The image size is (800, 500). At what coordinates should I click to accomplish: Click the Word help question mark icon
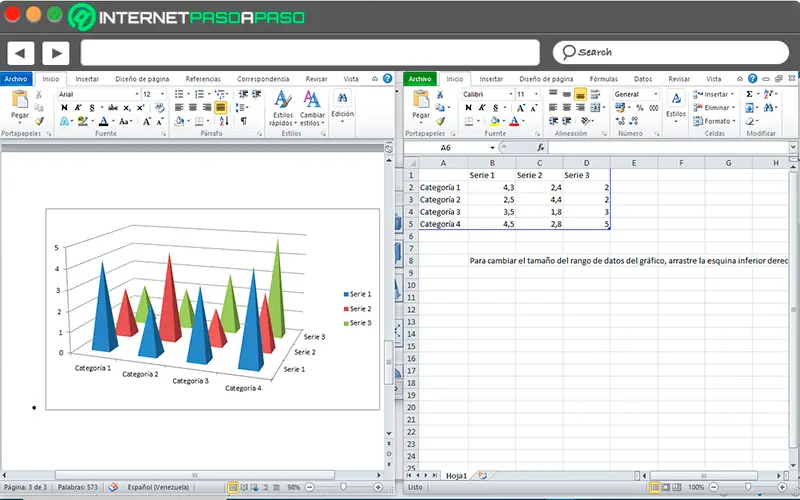(387, 78)
